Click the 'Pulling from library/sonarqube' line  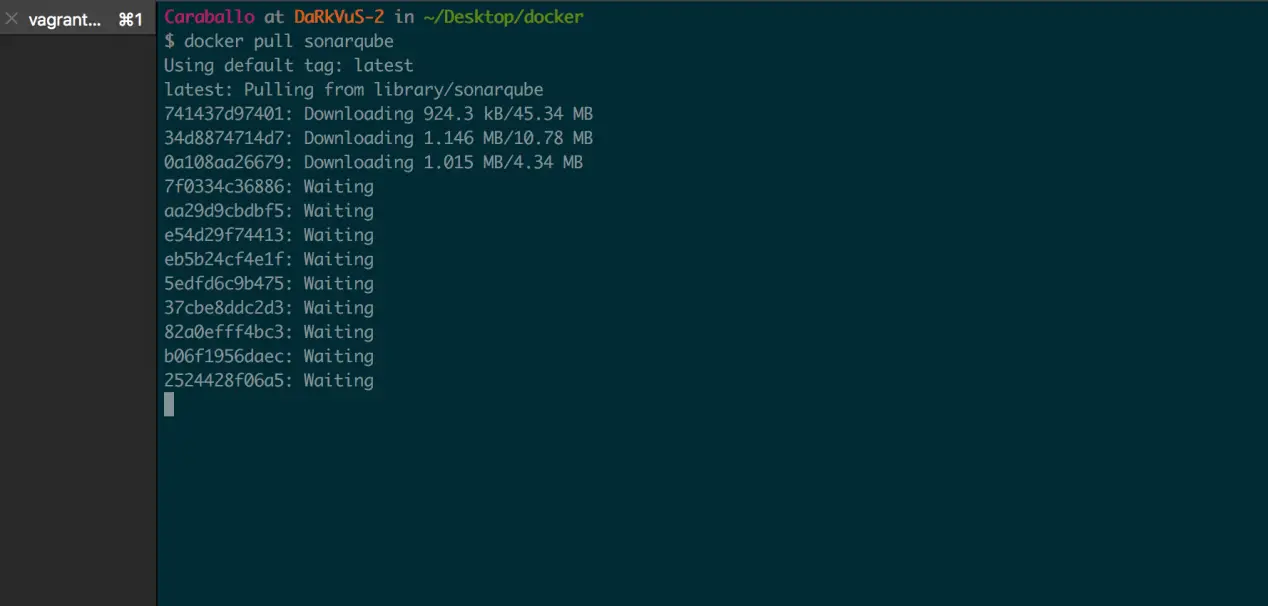(353, 90)
